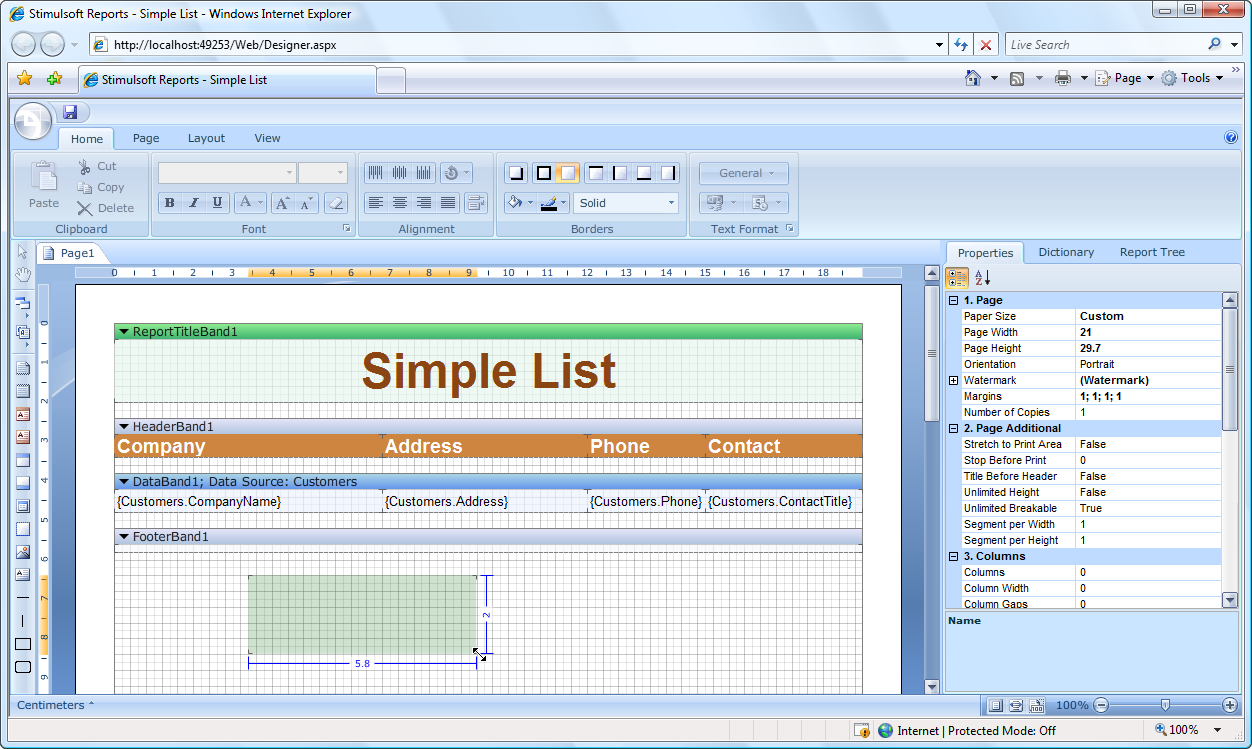
Task: Open the General text format dropdown
Action: click(743, 173)
